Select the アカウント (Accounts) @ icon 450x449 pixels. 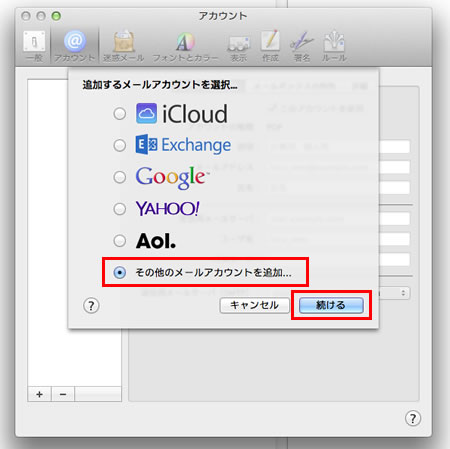point(75,45)
